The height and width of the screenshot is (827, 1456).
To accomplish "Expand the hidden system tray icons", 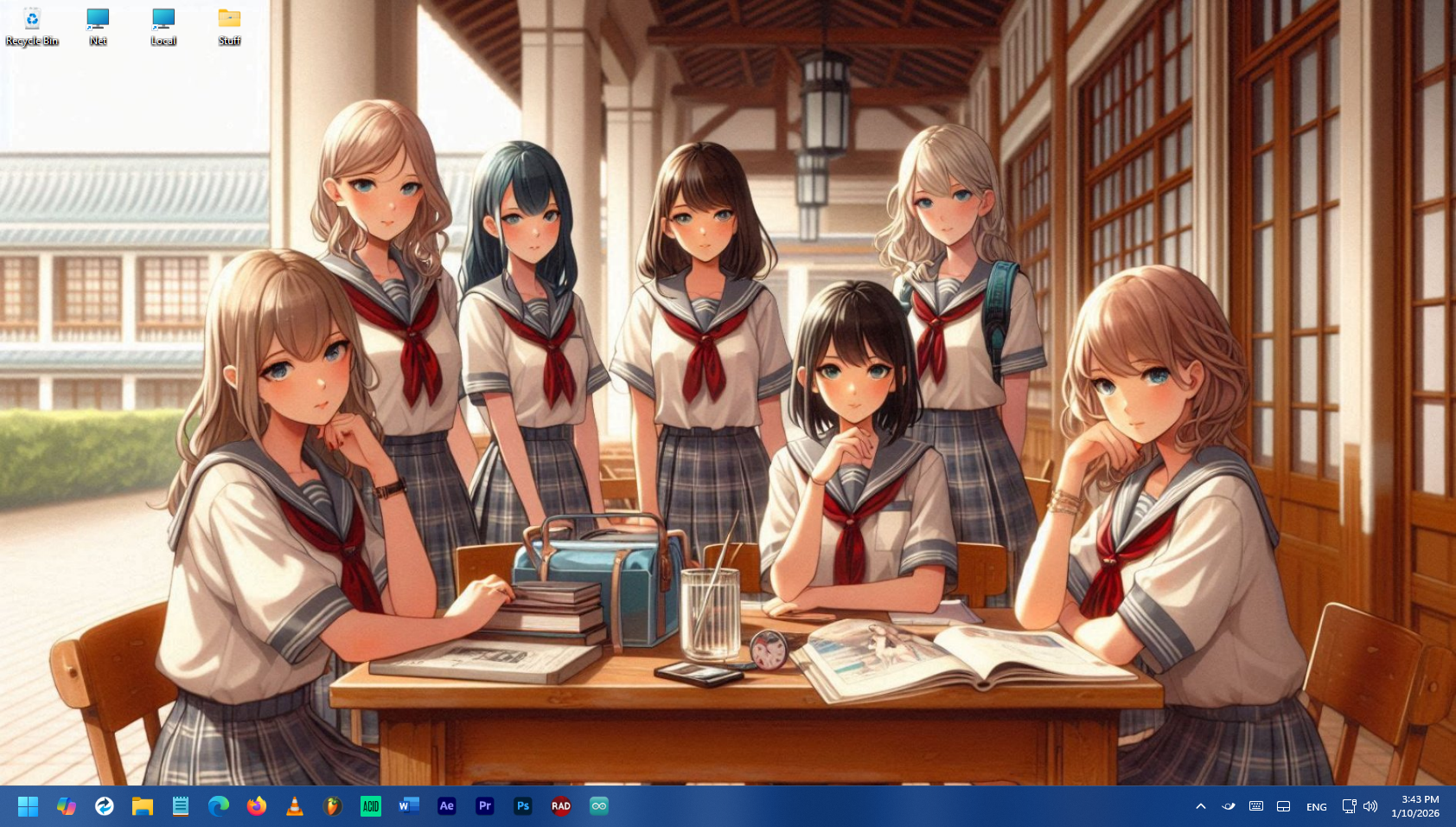I will tap(1201, 806).
